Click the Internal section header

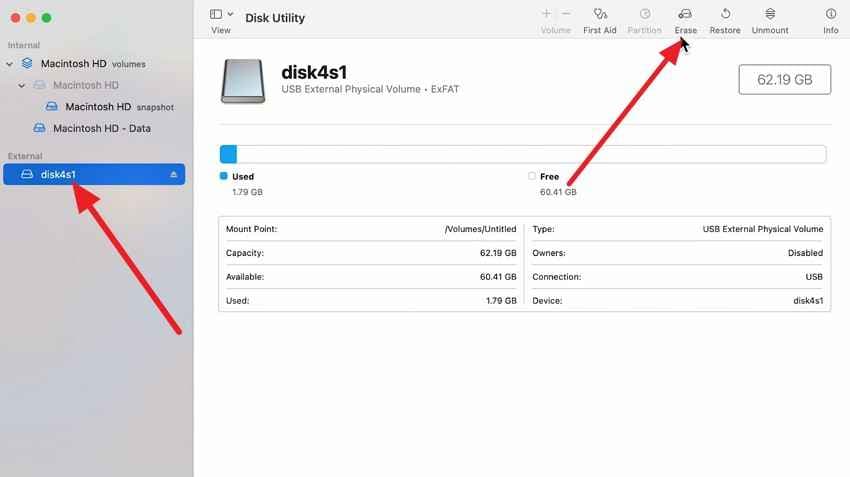point(23,45)
